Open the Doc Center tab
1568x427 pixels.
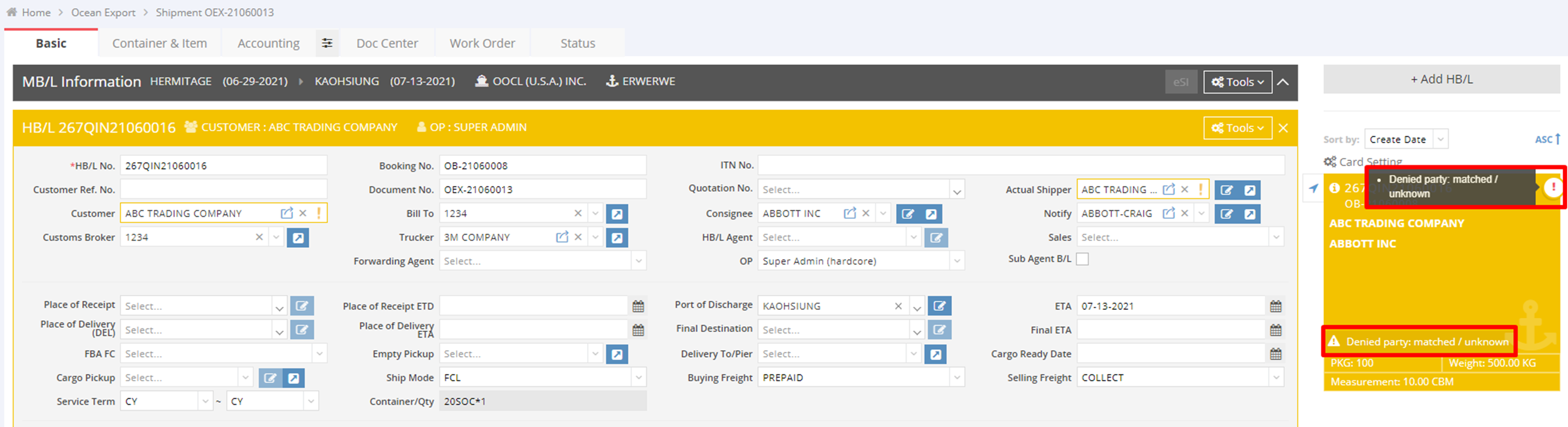click(x=387, y=43)
